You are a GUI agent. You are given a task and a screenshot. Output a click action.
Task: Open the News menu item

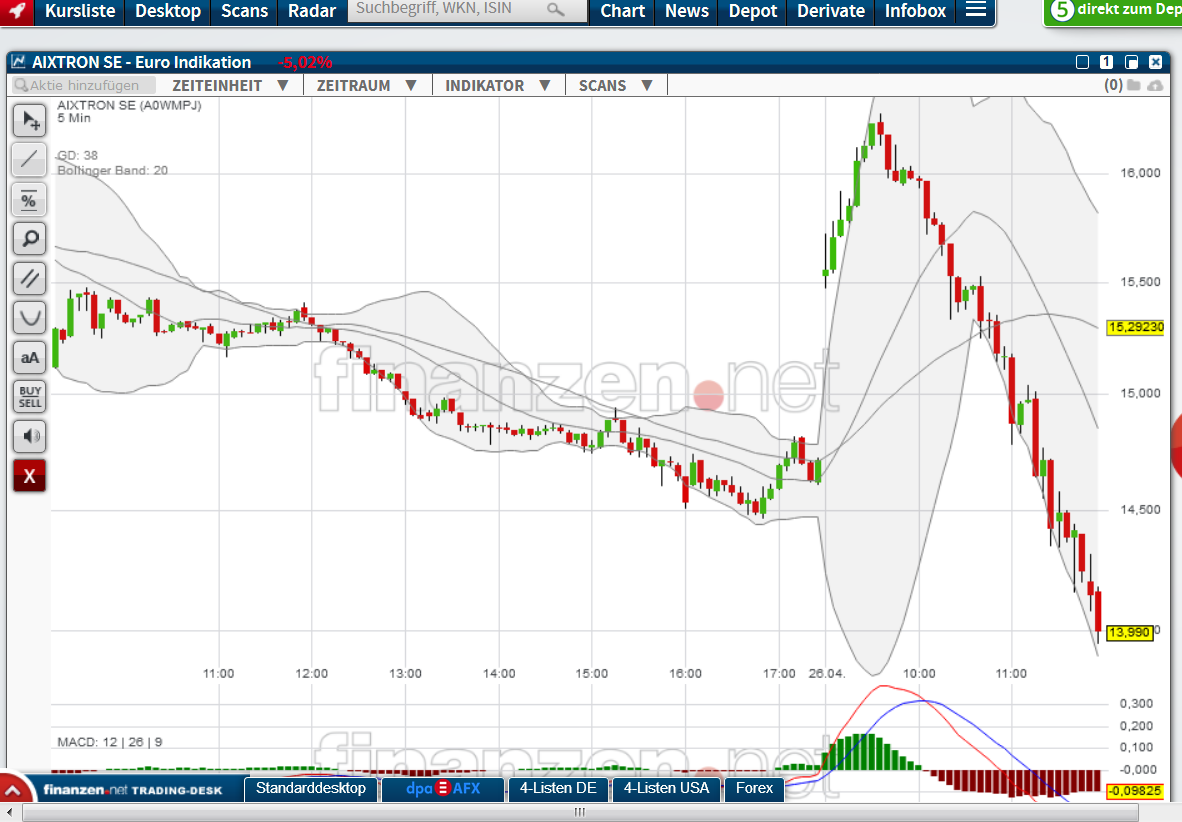pos(687,11)
